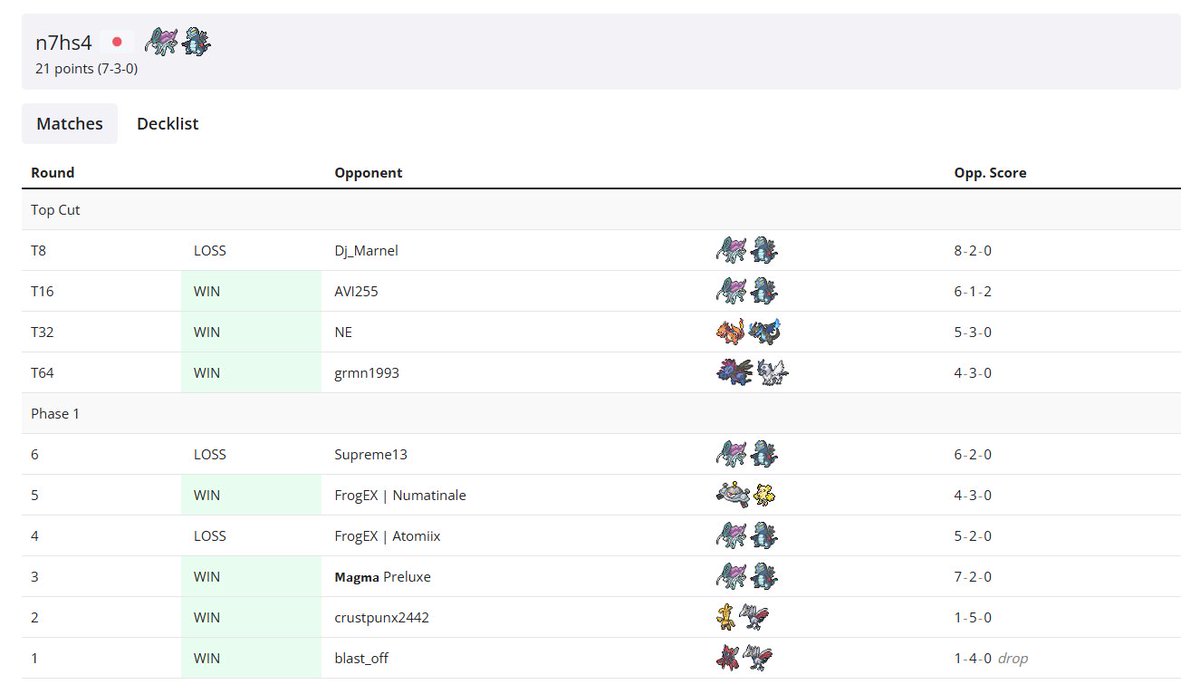The height and width of the screenshot is (694, 1200).
Task: Click the second deck icon in crustpunx2442 row
Action: (x=755, y=618)
